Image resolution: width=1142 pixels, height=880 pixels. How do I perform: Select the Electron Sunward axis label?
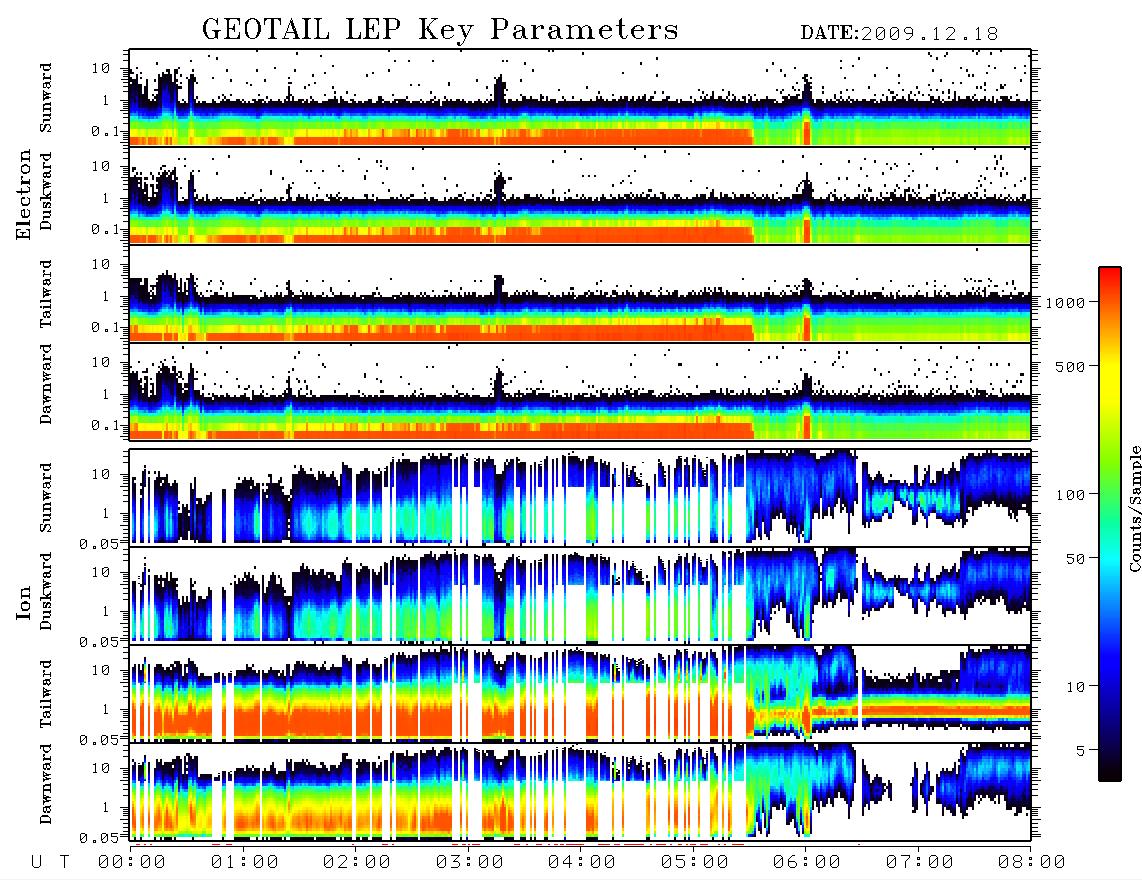click(46, 98)
